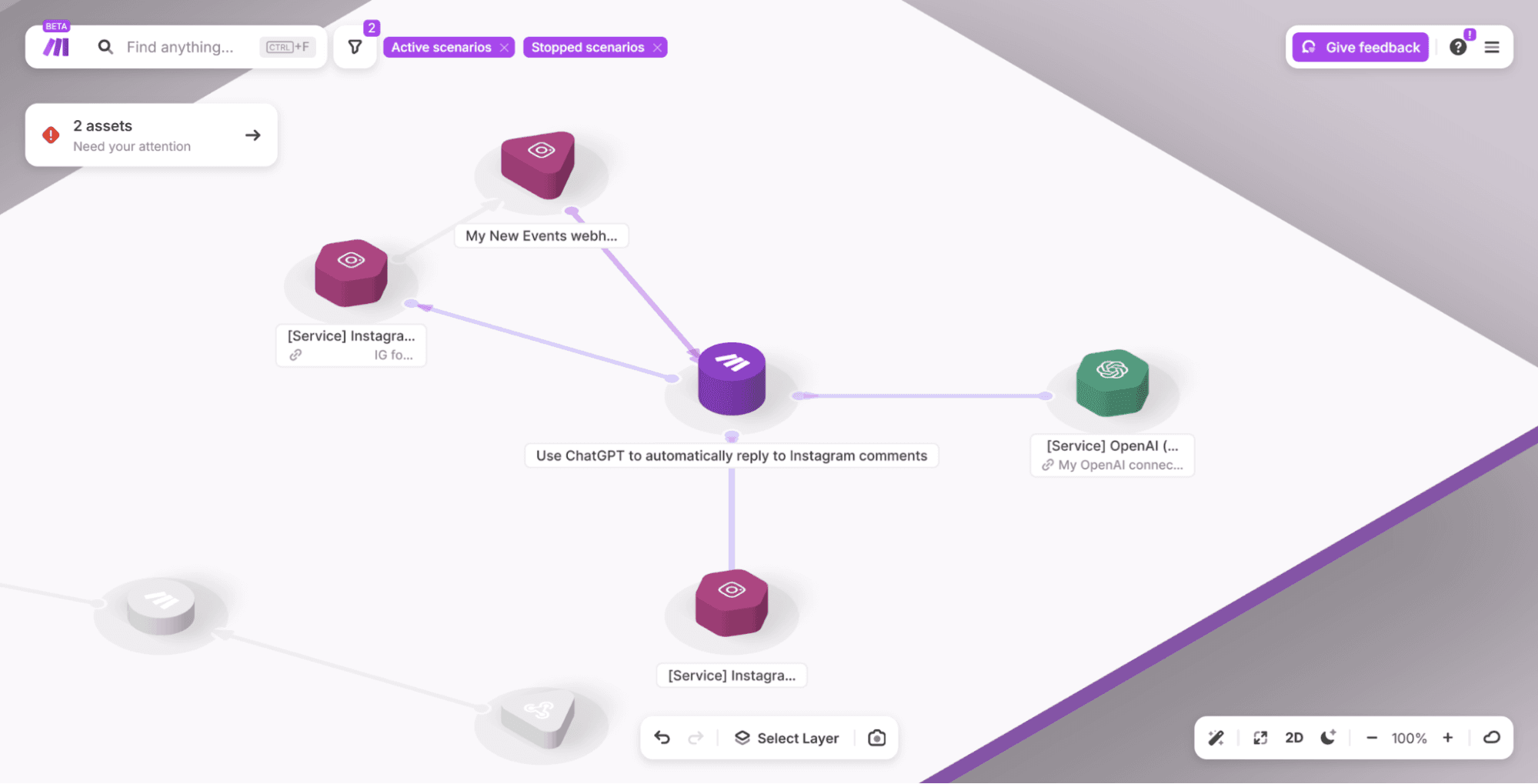This screenshot has width=1538, height=784.
Task: Zoom in with the plus button
Action: point(1448,738)
